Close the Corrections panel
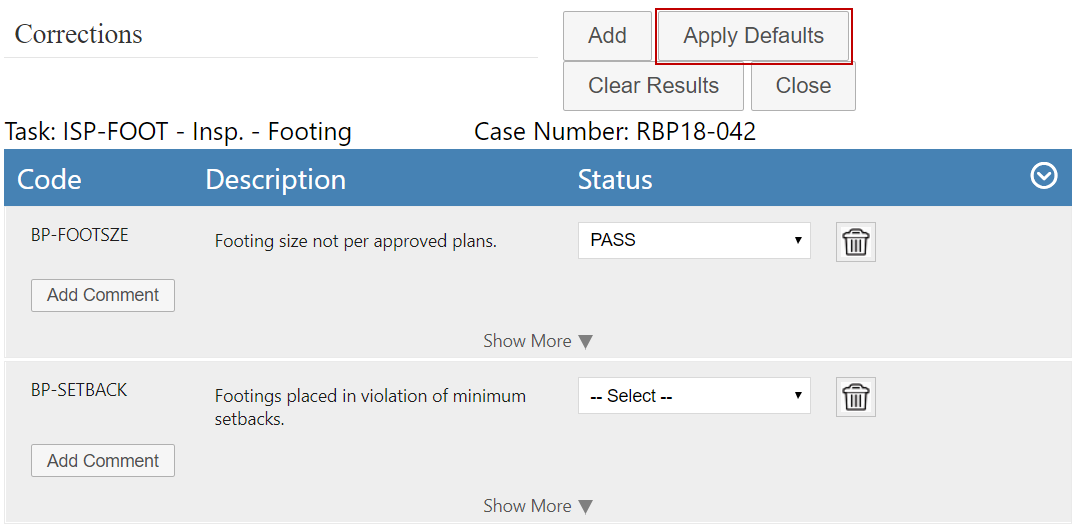The height and width of the screenshot is (525, 1077). pos(803,86)
